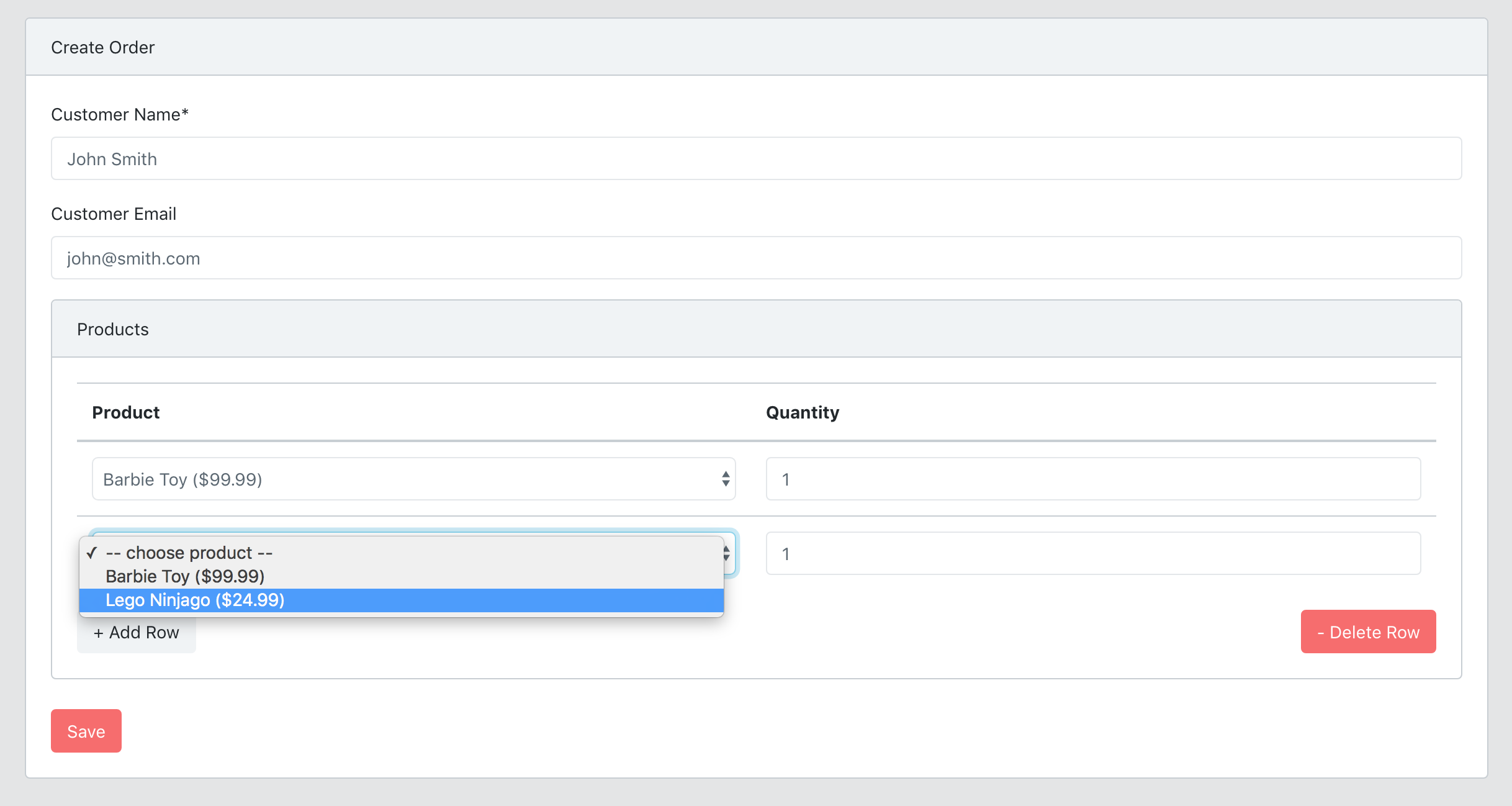1512x806 pixels.
Task: Pick Lego Ninjago ($24.99) in the dropdown list
Action: (195, 600)
